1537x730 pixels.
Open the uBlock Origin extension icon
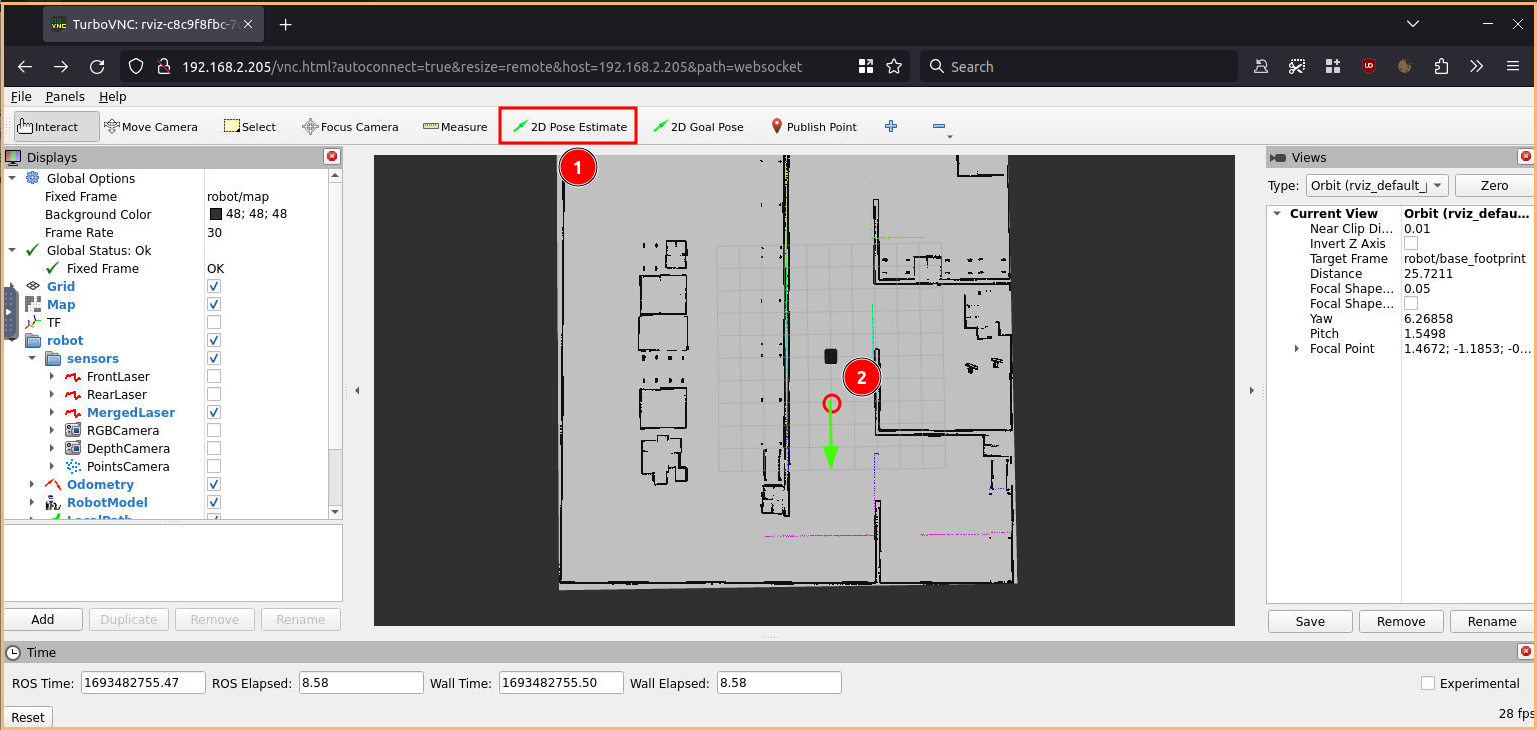tap(1369, 66)
